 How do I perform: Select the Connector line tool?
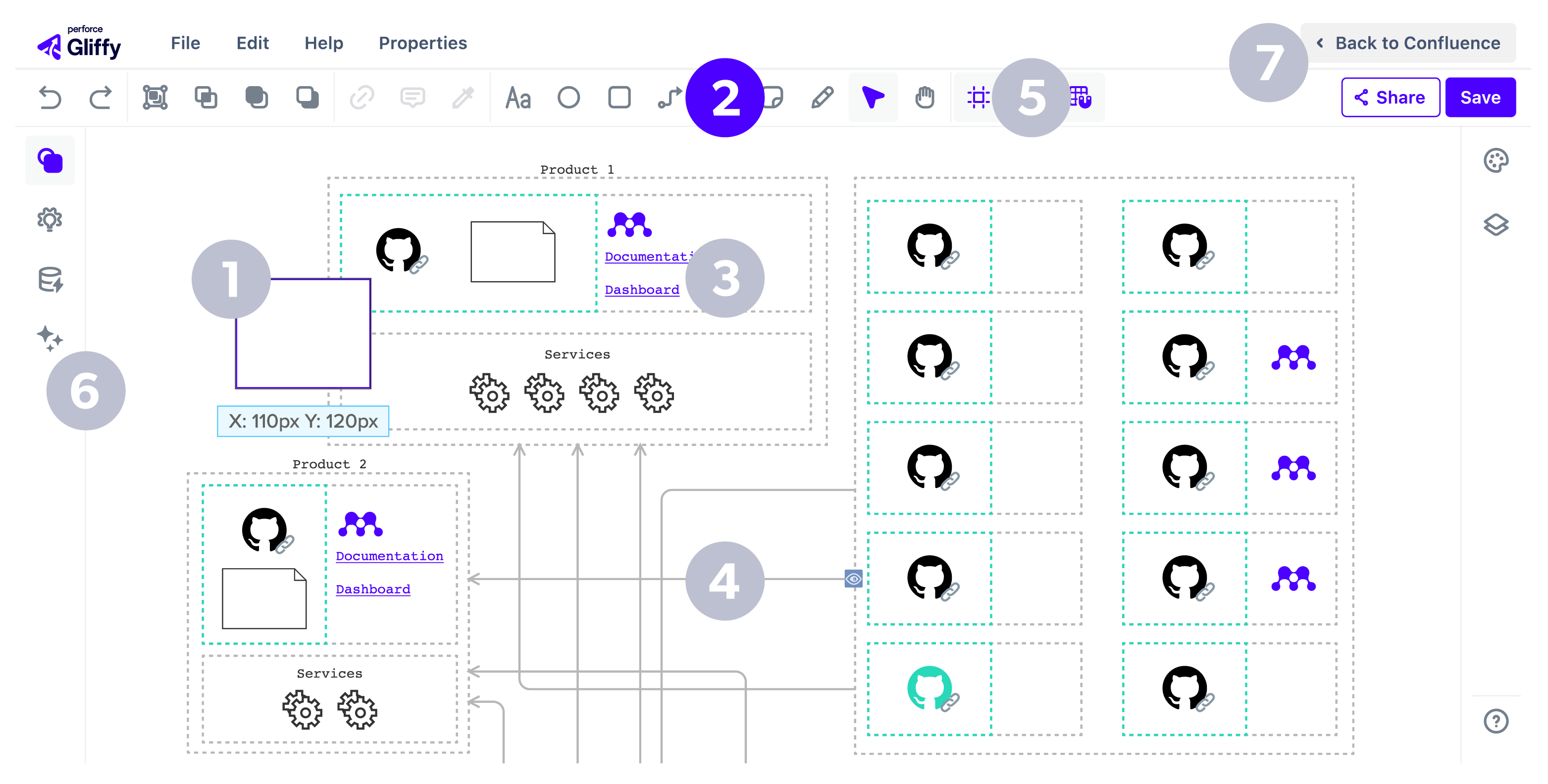coord(670,98)
